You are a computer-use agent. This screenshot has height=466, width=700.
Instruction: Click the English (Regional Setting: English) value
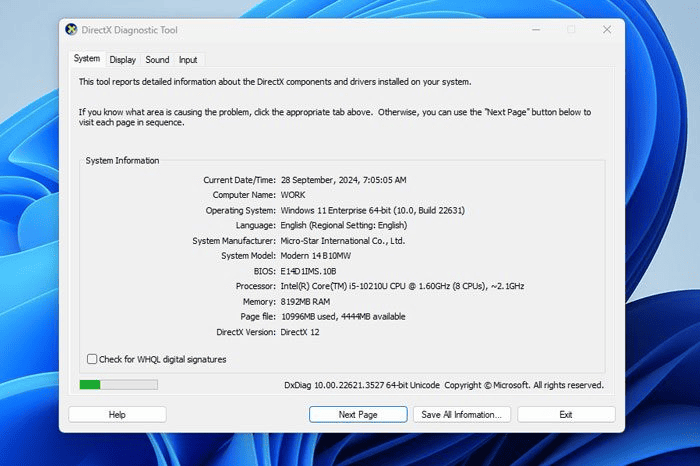tap(344, 225)
